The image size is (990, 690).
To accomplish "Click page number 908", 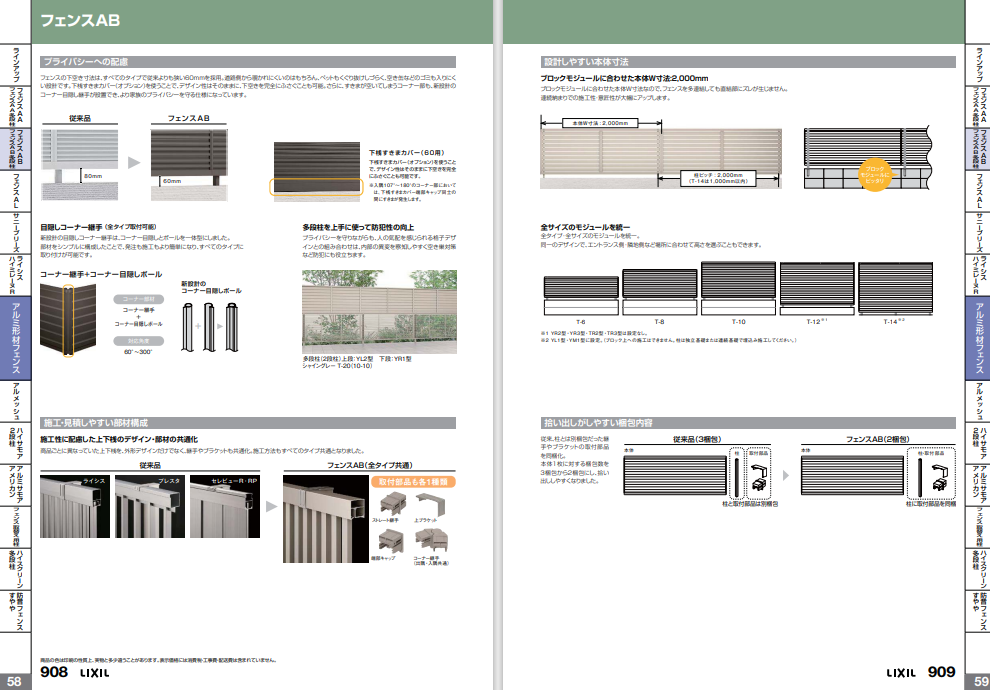I will (54, 672).
